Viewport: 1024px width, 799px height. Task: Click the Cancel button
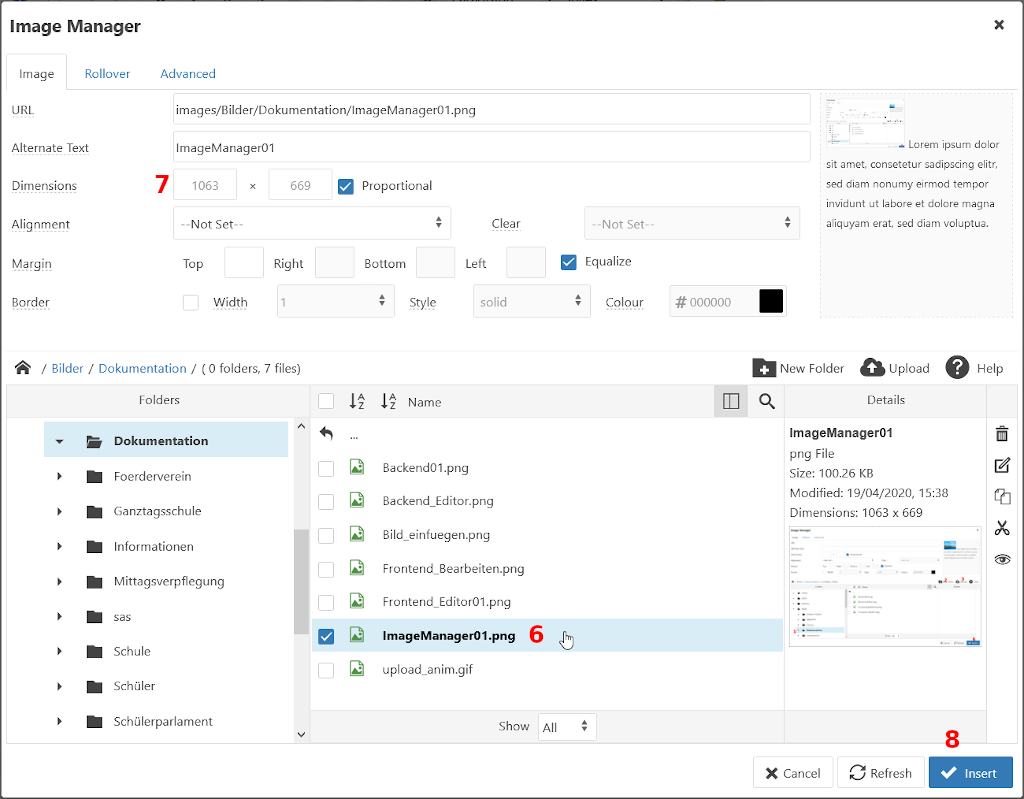793,773
